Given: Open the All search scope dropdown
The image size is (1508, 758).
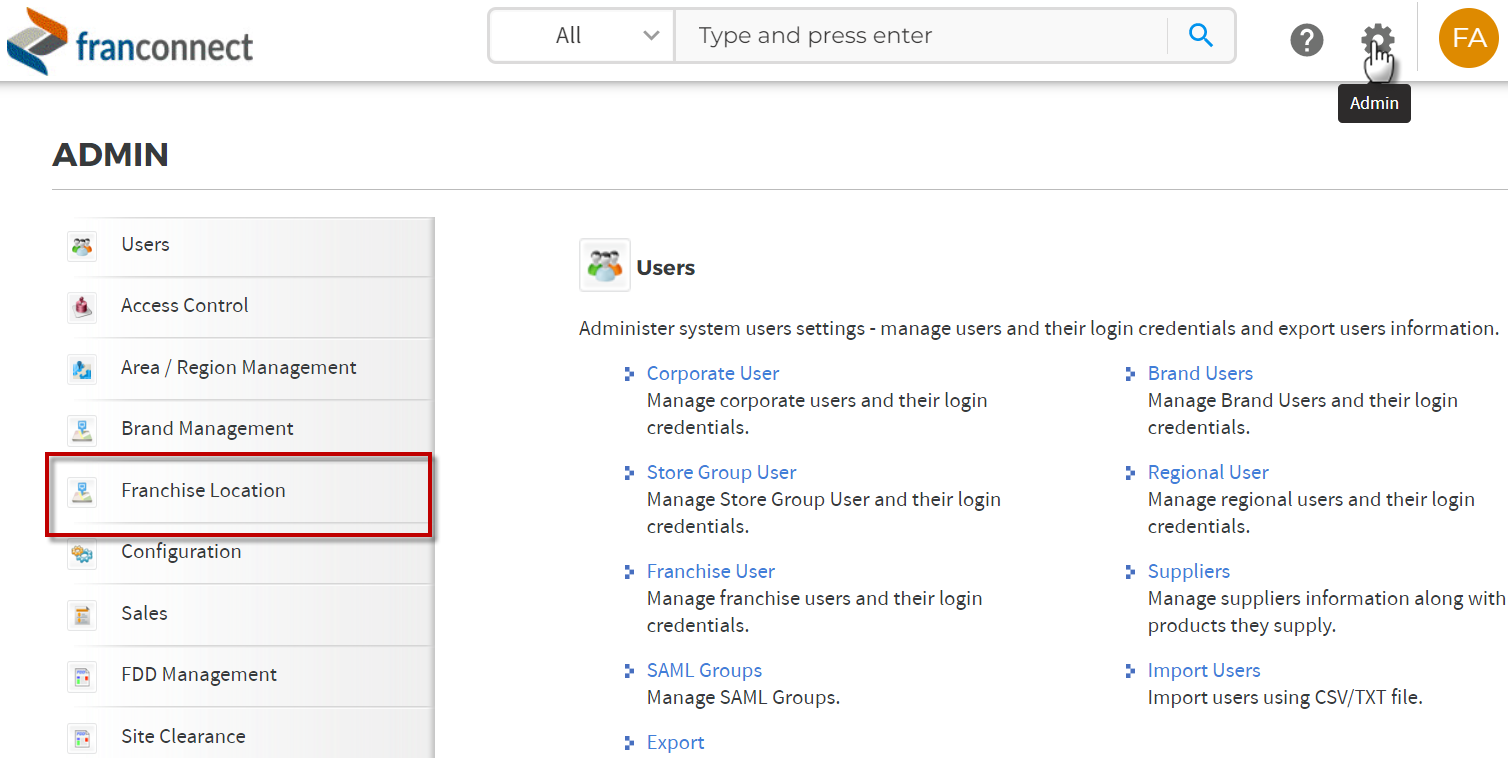Looking at the screenshot, I should (582, 36).
